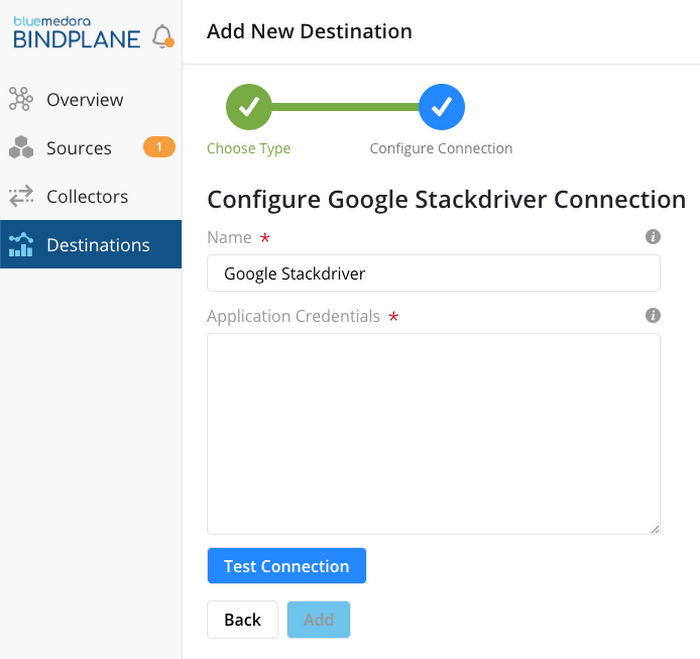This screenshot has height=659, width=700.
Task: Click the Add button
Action: (x=319, y=620)
